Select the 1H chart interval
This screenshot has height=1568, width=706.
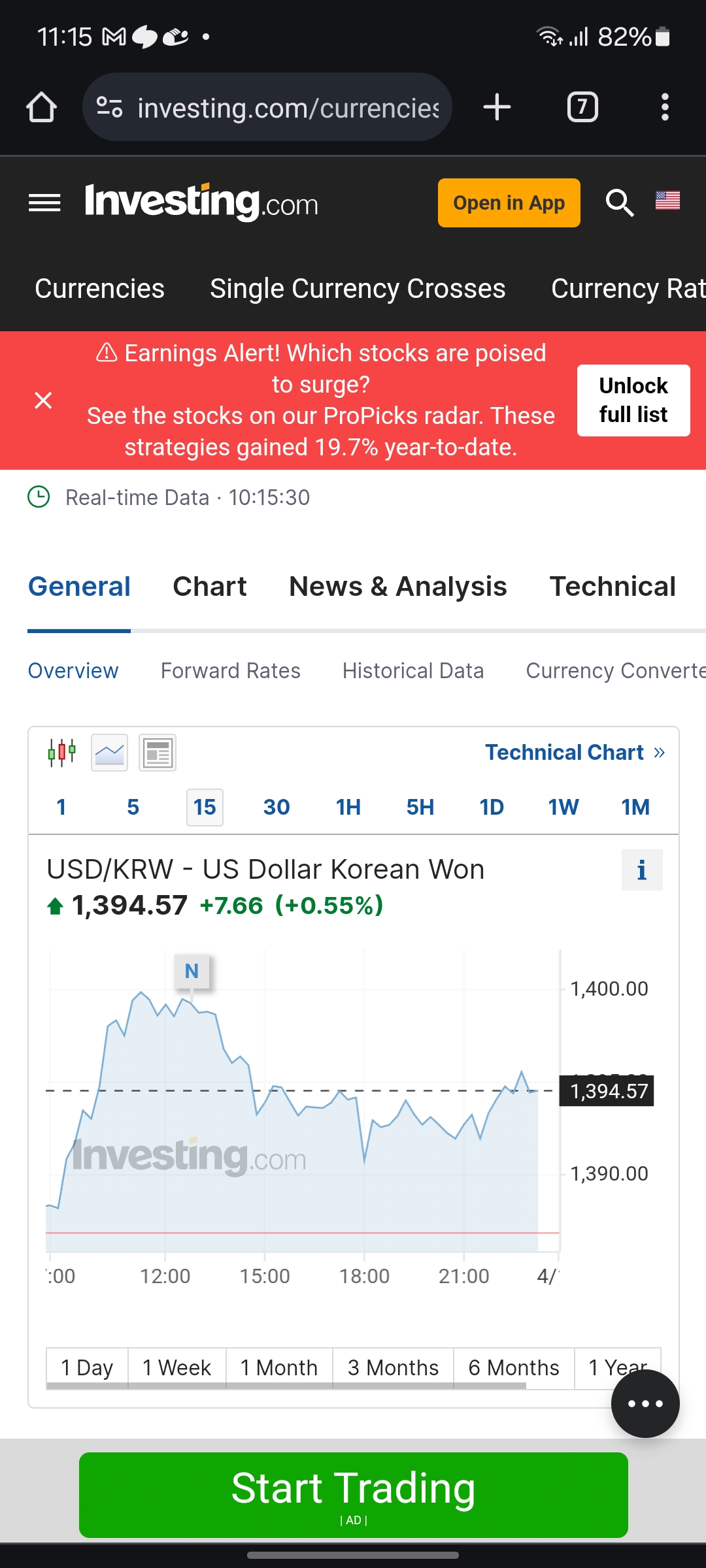click(348, 808)
